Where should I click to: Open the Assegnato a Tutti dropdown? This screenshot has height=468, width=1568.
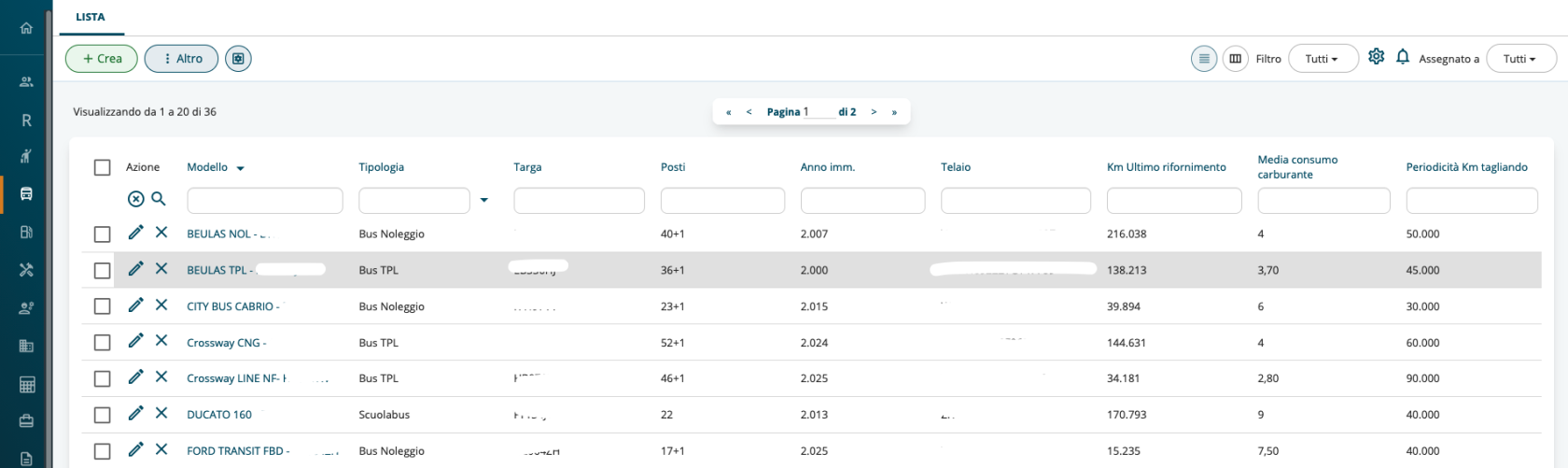coord(1520,59)
